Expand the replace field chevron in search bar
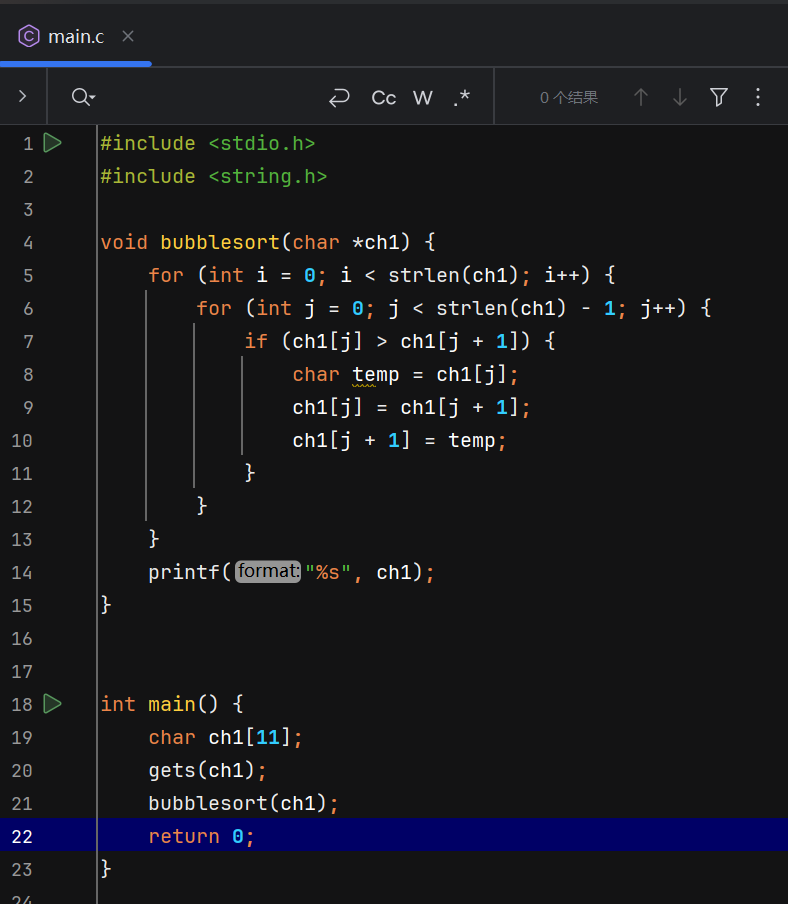This screenshot has width=788, height=904. coord(22,97)
